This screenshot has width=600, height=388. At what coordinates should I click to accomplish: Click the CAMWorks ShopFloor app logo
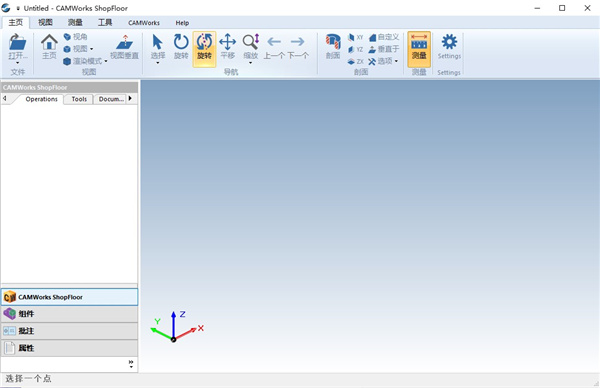click(x=6, y=8)
